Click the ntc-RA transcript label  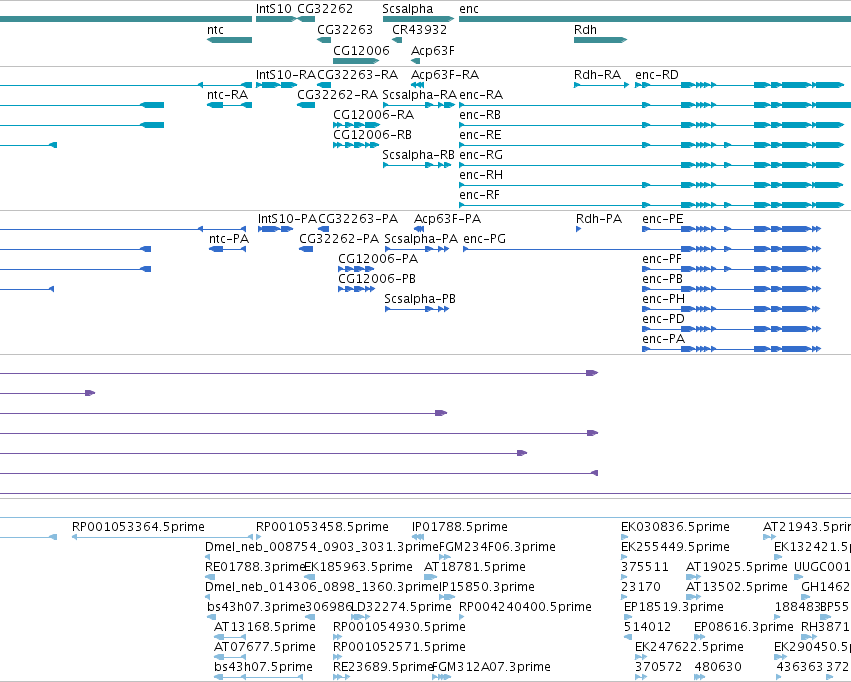tap(227, 95)
